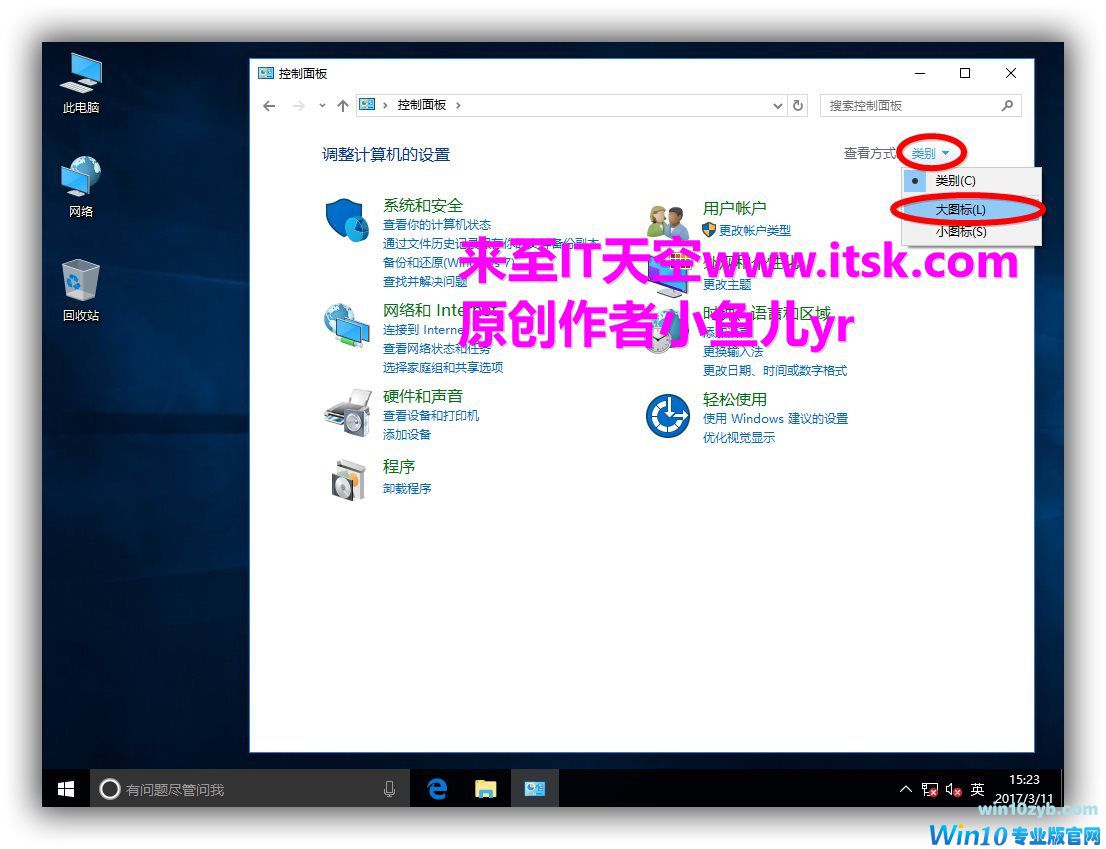Click the Control Panel address bar icon
The height and width of the screenshot is (849, 1106).
coord(367,105)
